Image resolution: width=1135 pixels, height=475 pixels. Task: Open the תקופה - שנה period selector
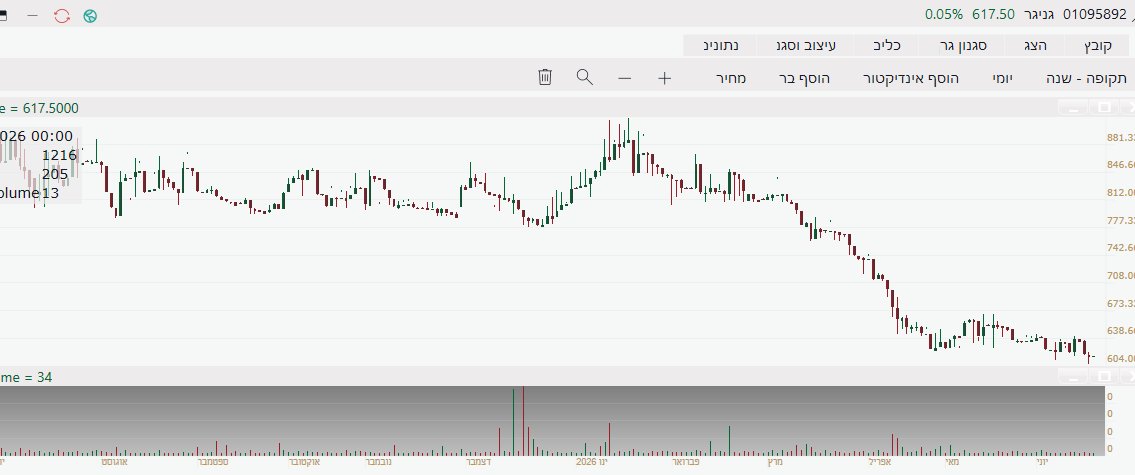[x=1087, y=78]
